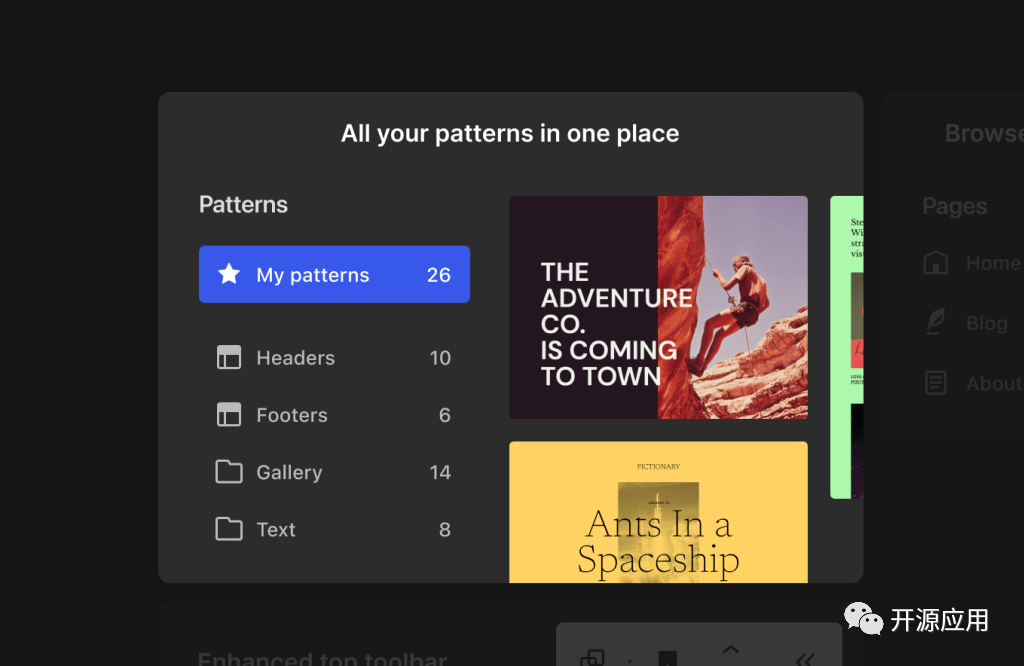Click the About page document icon
Image resolution: width=1024 pixels, height=666 pixels.
[936, 383]
